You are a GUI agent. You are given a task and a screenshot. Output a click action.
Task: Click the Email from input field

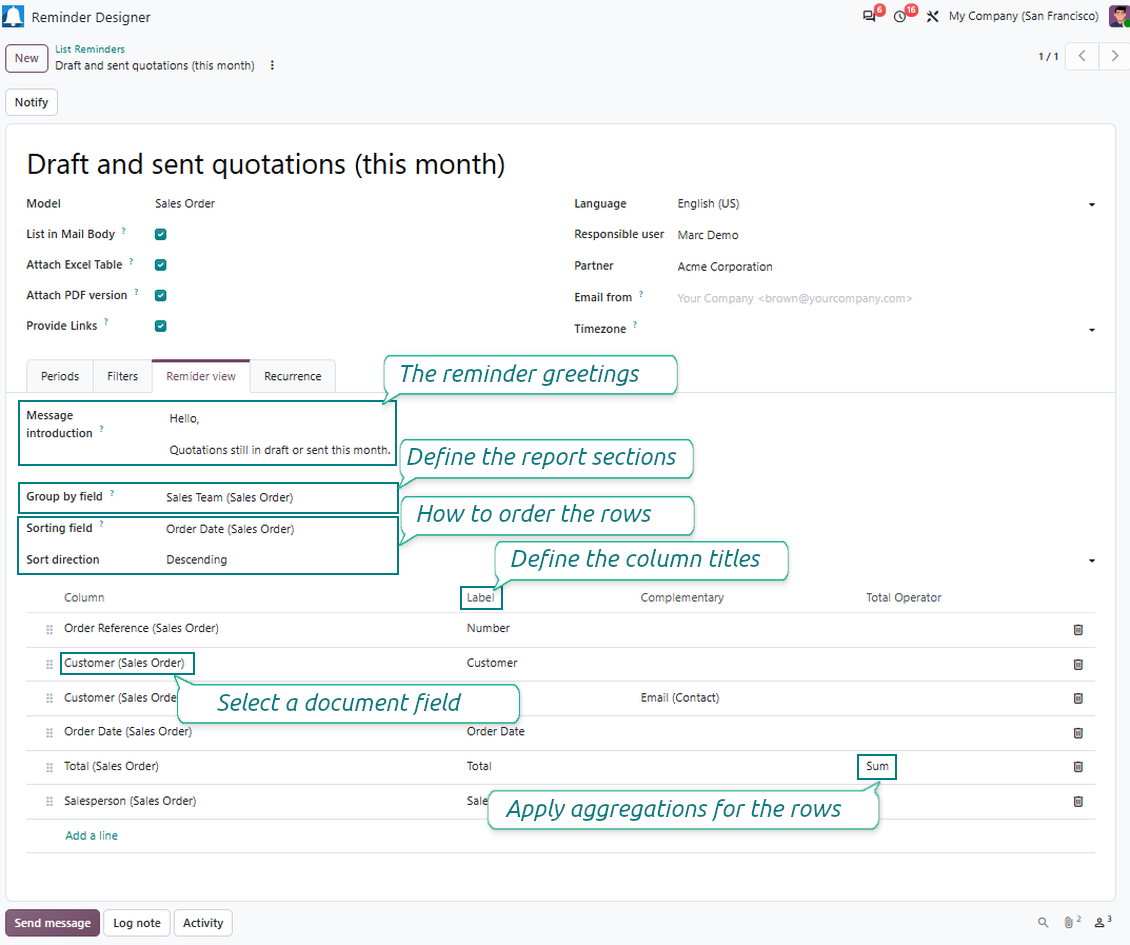tap(886, 298)
